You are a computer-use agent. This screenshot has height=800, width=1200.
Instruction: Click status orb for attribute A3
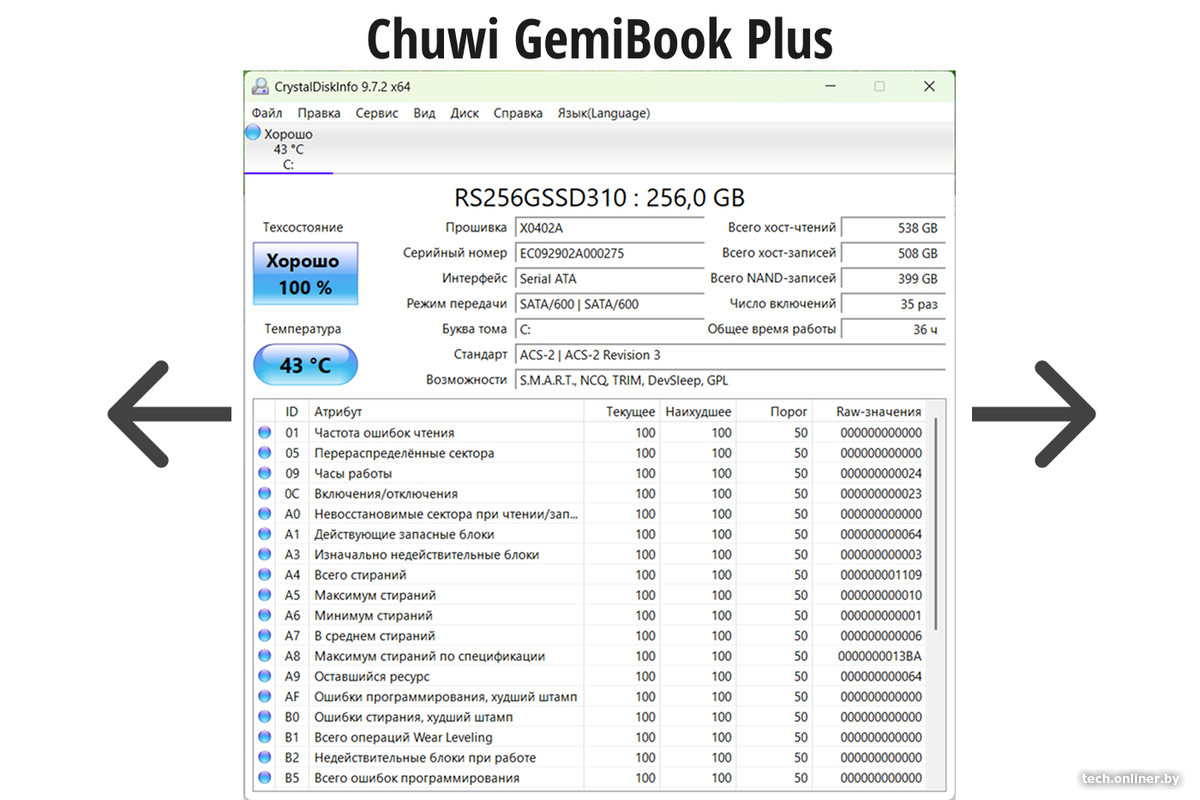point(265,555)
